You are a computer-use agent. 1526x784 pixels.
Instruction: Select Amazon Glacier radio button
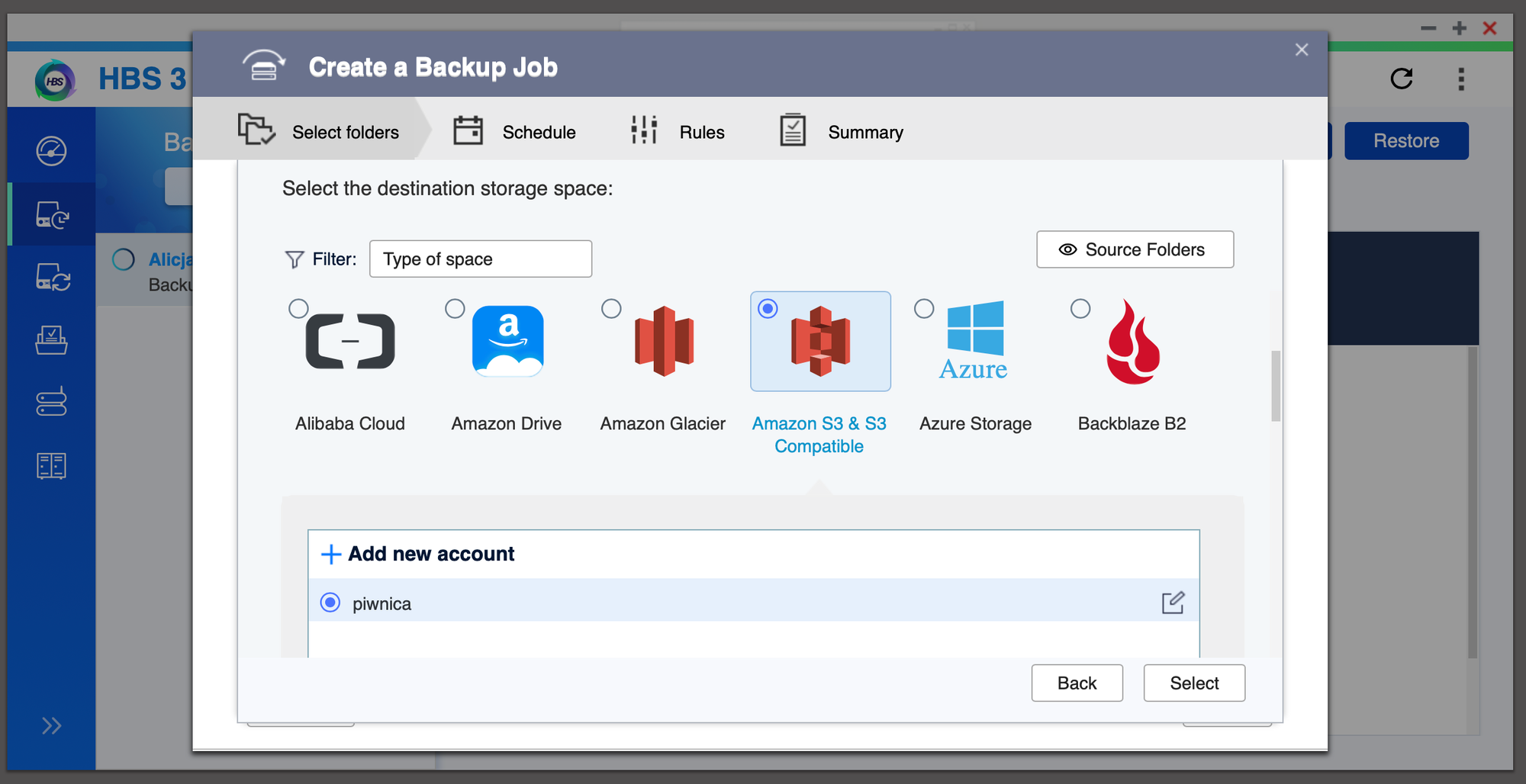[611, 308]
